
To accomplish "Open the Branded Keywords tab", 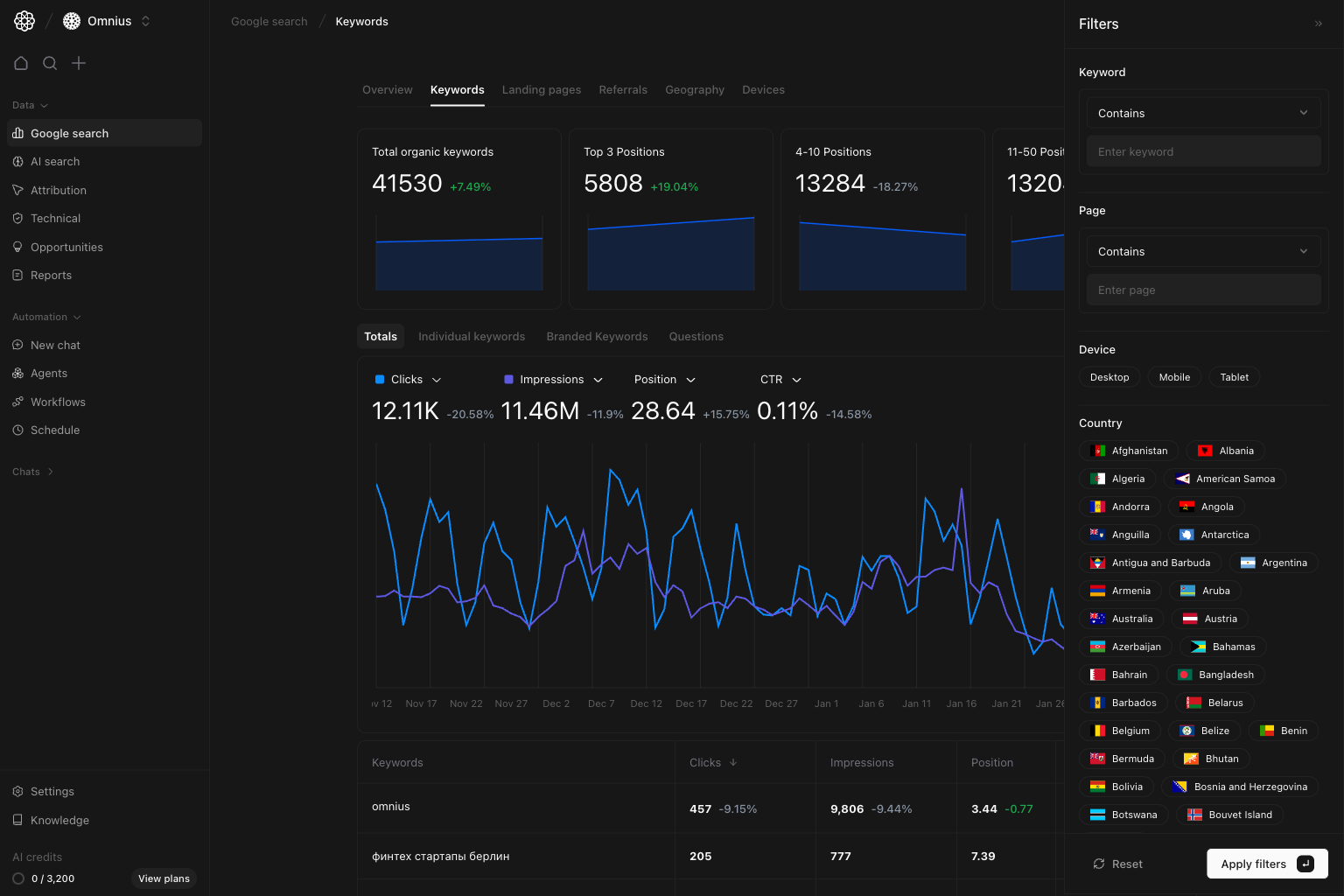I will [597, 336].
